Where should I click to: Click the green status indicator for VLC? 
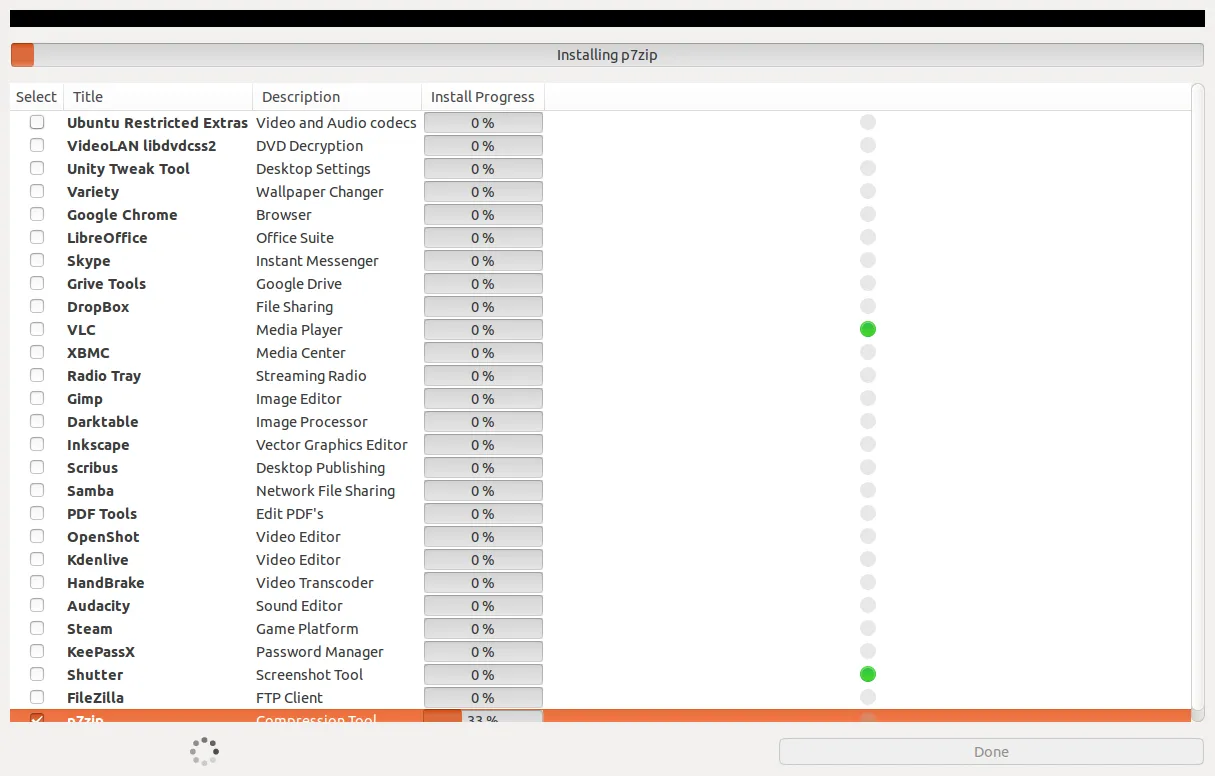(x=868, y=329)
